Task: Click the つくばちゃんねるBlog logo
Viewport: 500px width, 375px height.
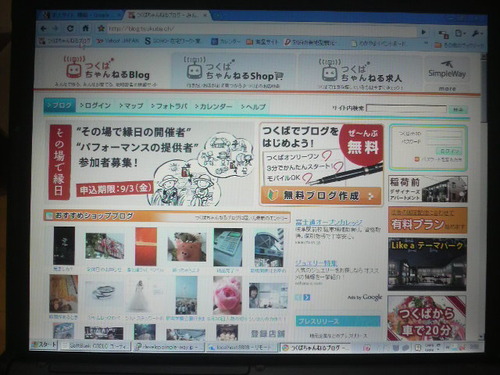Action: pos(106,71)
